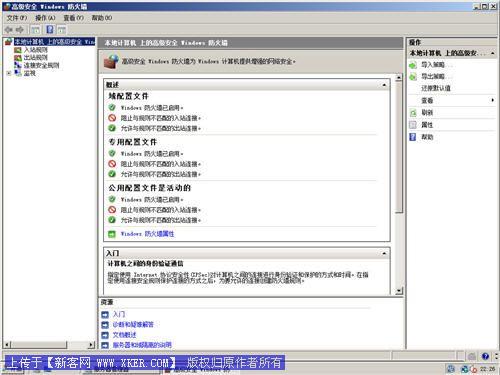Select 出站规则 in the tree
The height and width of the screenshot is (375, 500).
point(35,58)
